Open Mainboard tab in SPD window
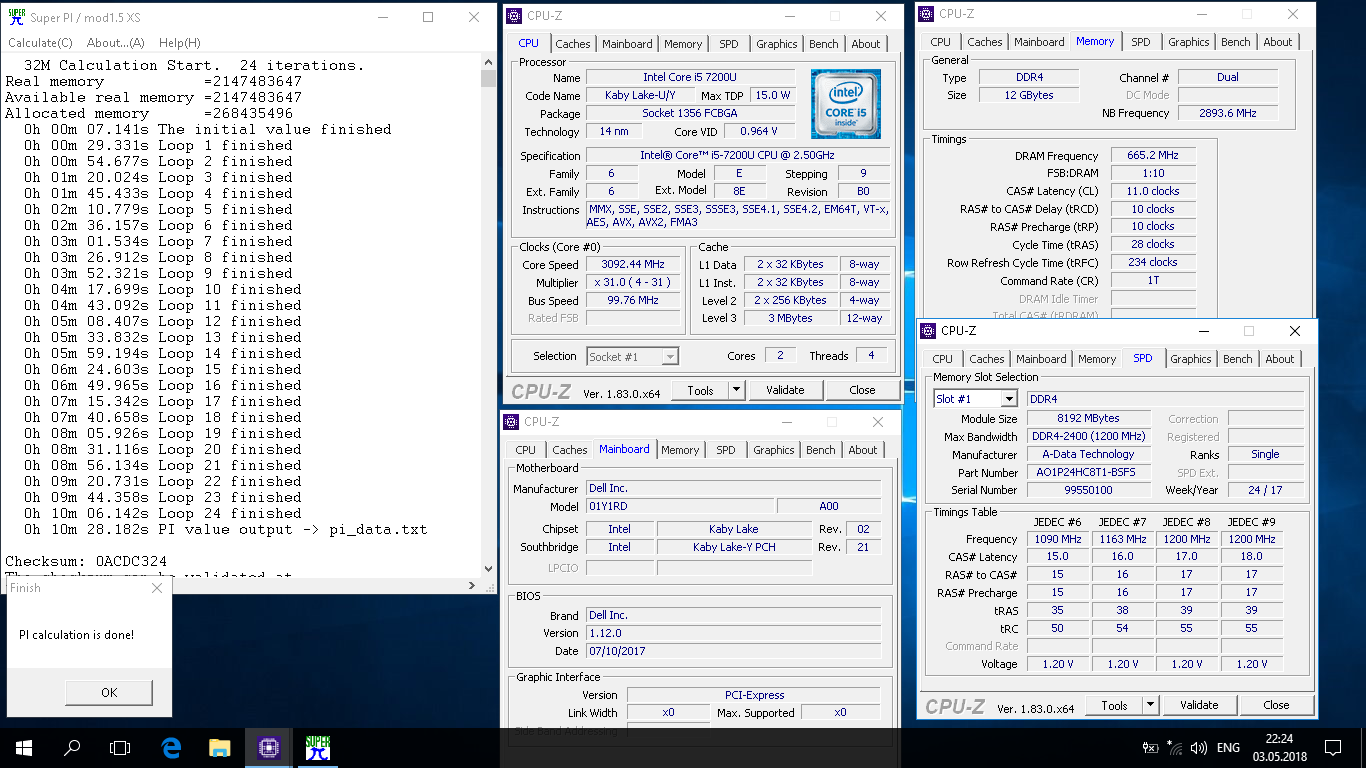The width and height of the screenshot is (1366, 768). click(1040, 359)
